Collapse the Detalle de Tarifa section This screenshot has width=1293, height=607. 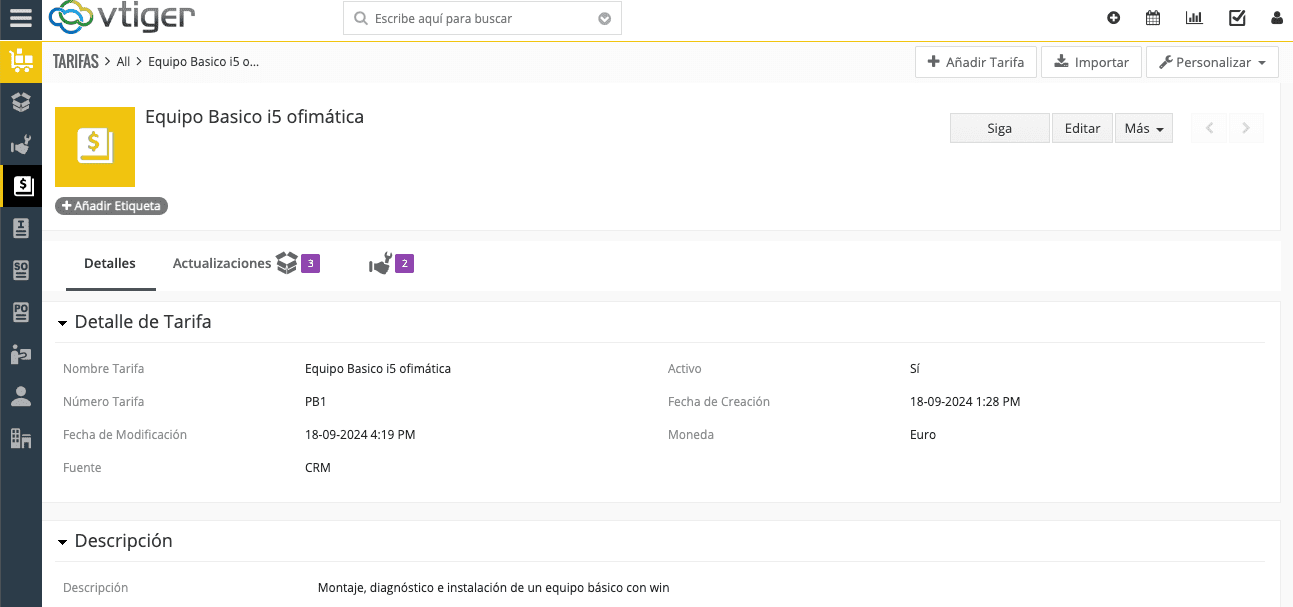[63, 323]
